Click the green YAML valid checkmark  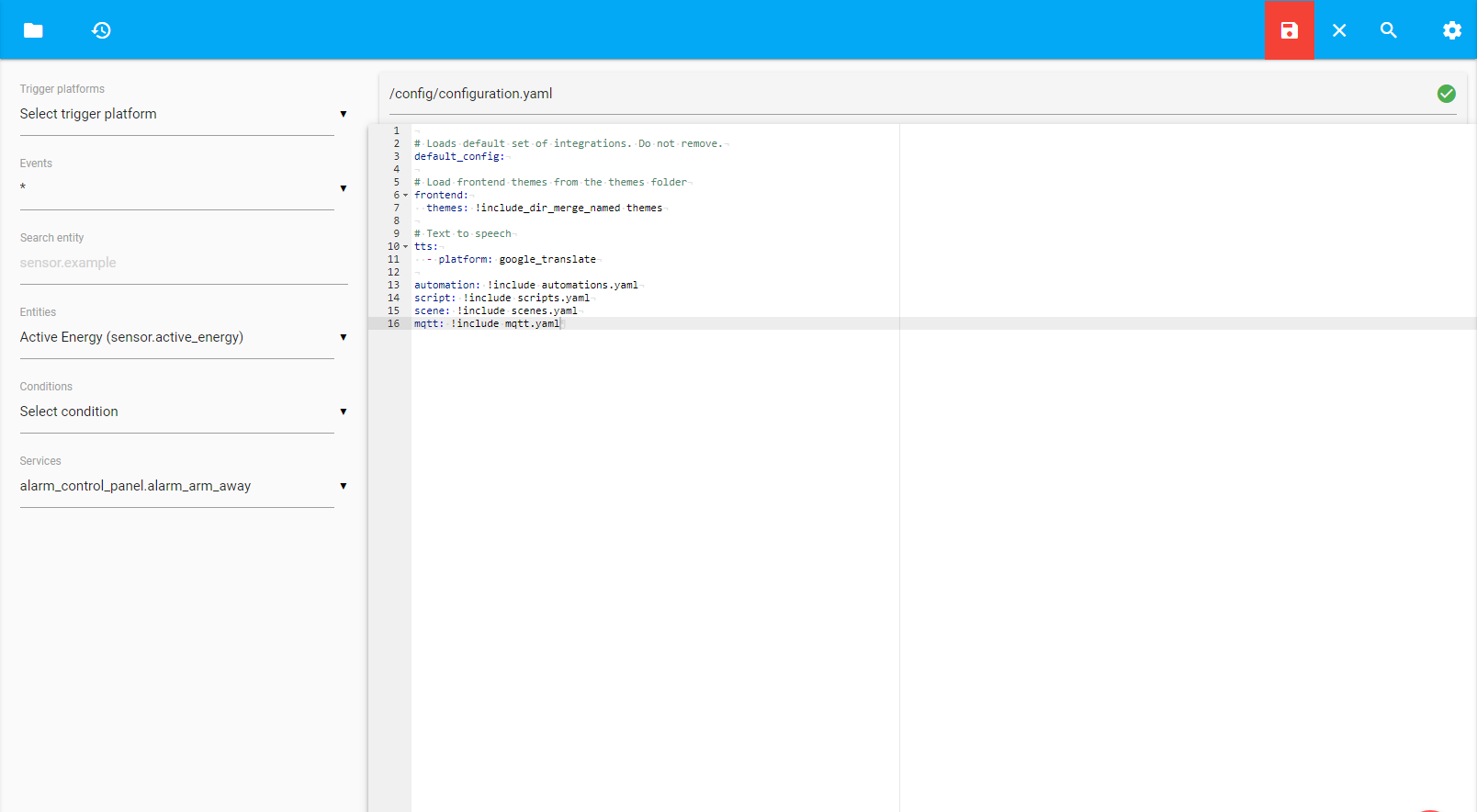(x=1447, y=94)
